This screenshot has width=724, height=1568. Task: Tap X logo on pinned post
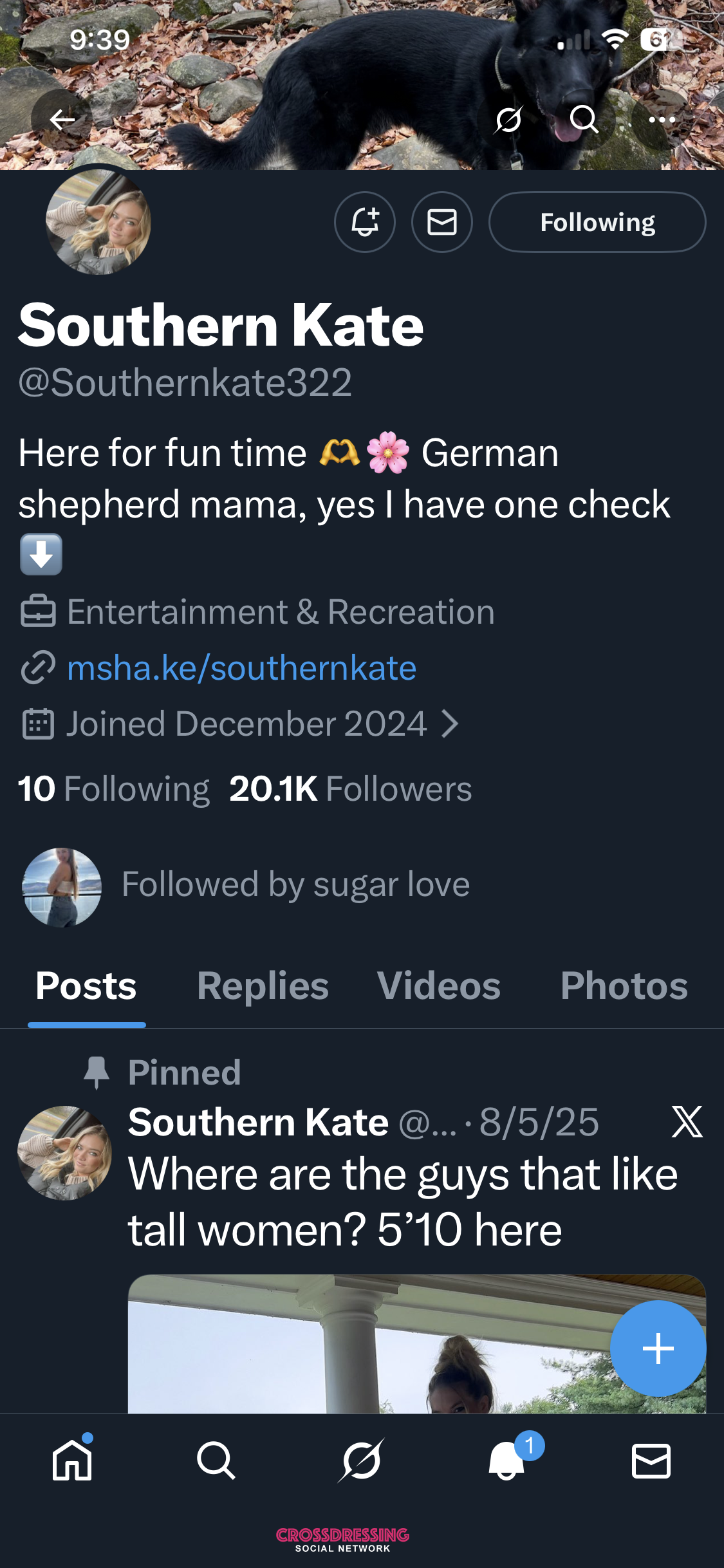tap(687, 1122)
